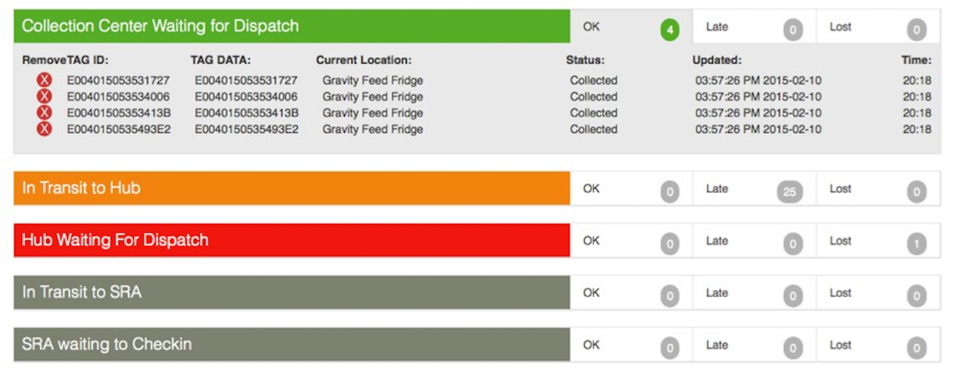Click Lost badge showing 1 for Hub Waiting

pos(916,244)
